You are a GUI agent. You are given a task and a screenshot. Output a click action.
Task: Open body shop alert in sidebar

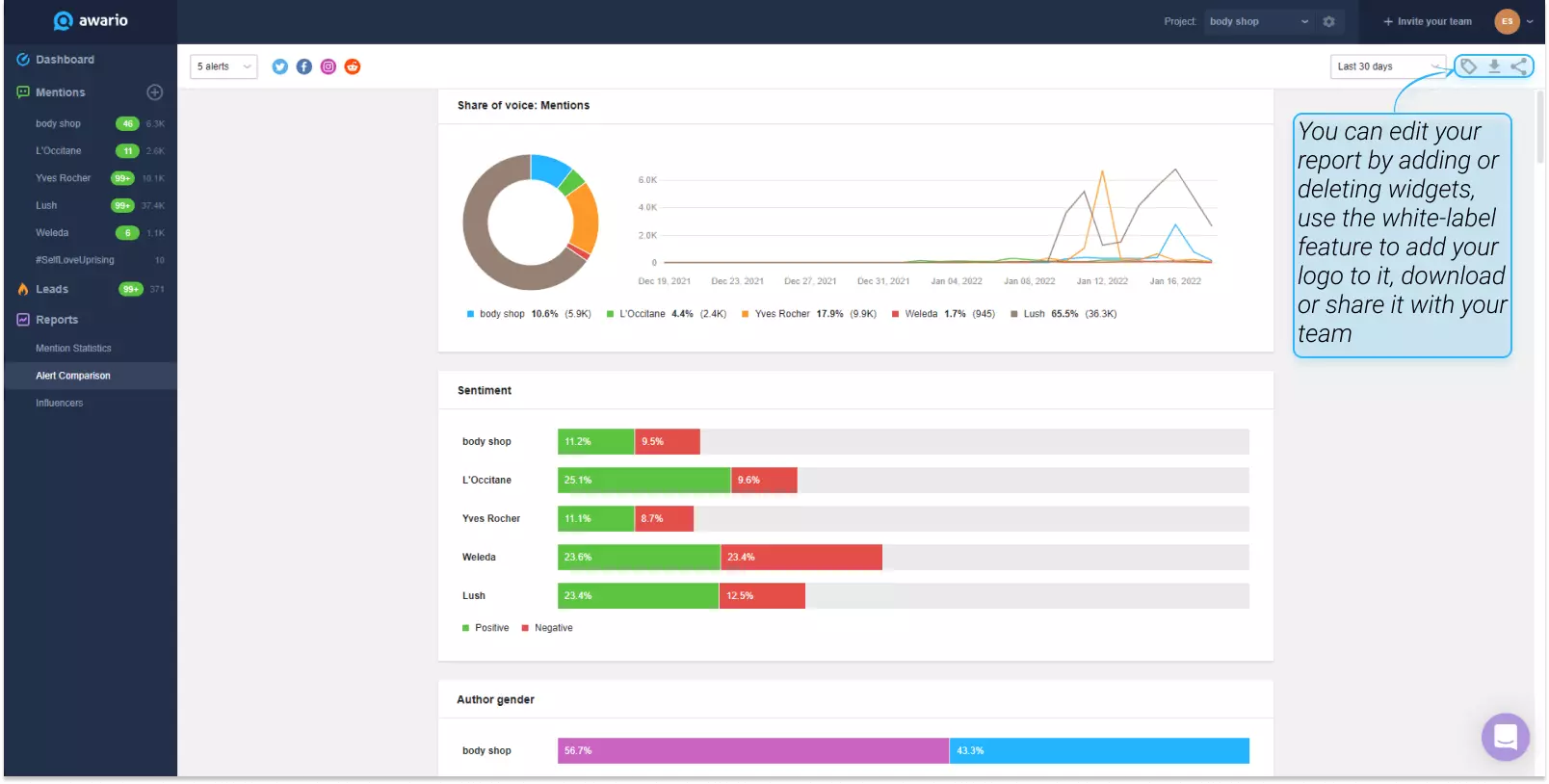coord(58,123)
